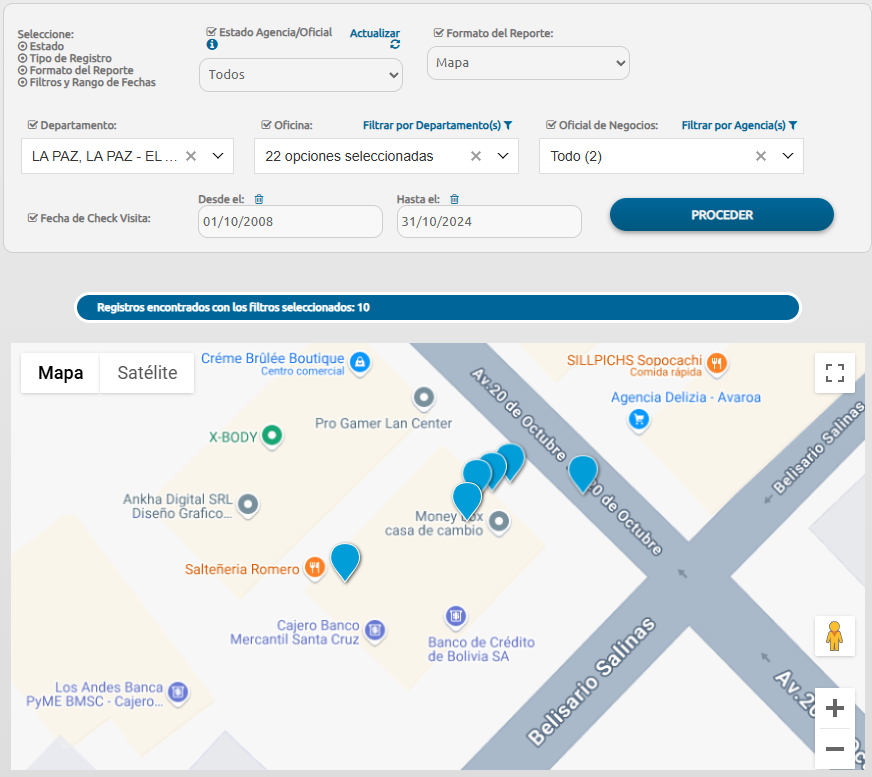Toggle fullscreen map view
The image size is (872, 777).
[x=835, y=373]
